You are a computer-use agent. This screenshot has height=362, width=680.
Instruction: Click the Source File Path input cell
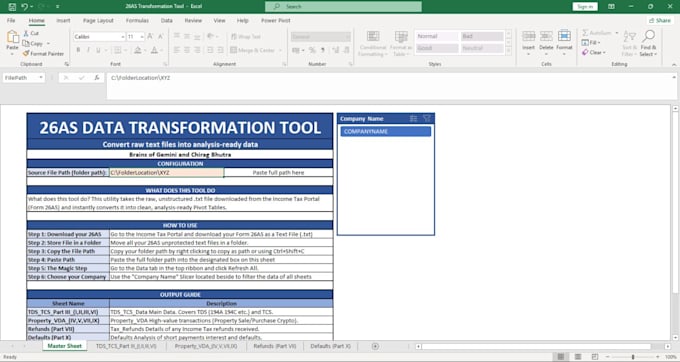click(x=167, y=173)
